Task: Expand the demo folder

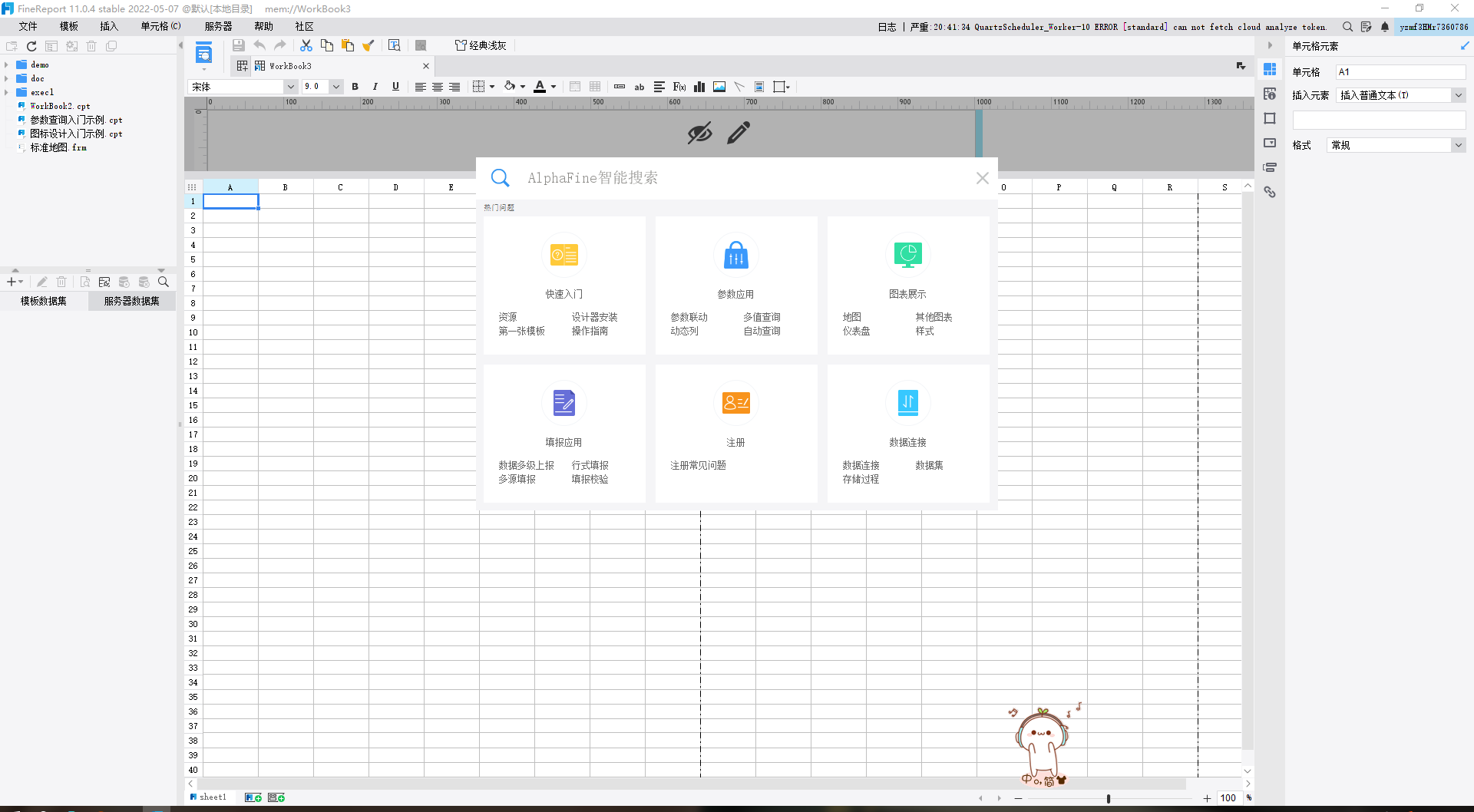Action: pos(6,65)
